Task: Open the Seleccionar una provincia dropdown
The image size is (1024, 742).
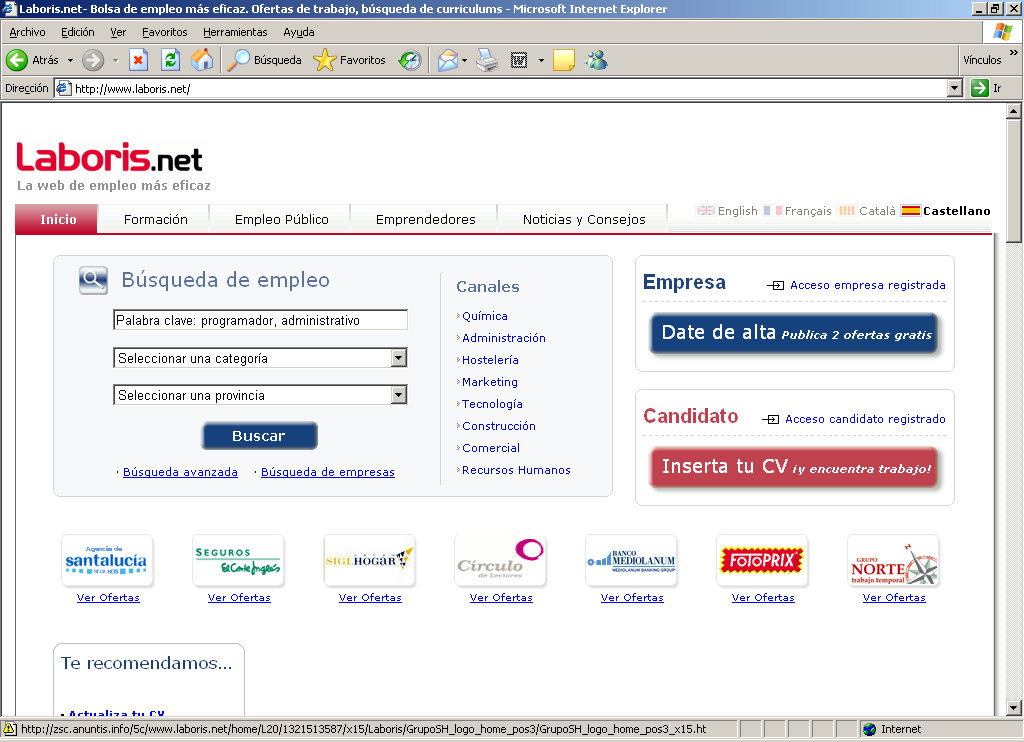Action: (x=398, y=395)
